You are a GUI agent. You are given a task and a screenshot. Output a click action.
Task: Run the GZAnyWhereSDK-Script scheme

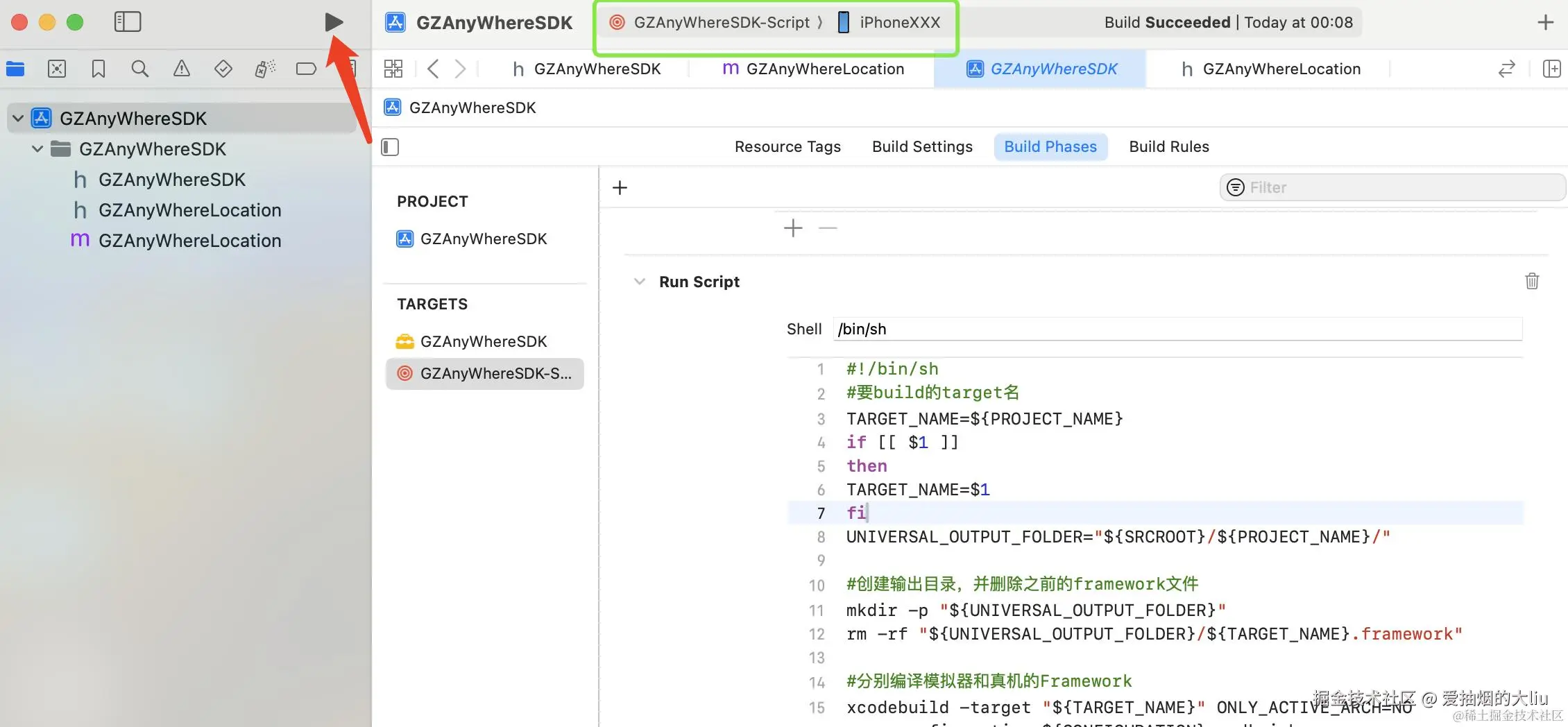[334, 22]
